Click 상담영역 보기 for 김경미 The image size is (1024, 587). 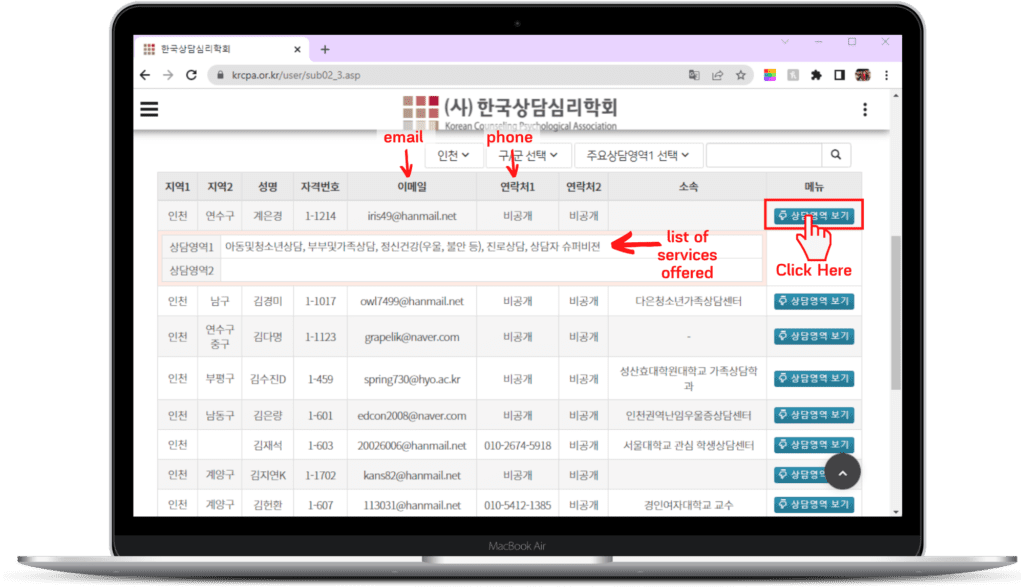pyautogui.click(x=814, y=301)
